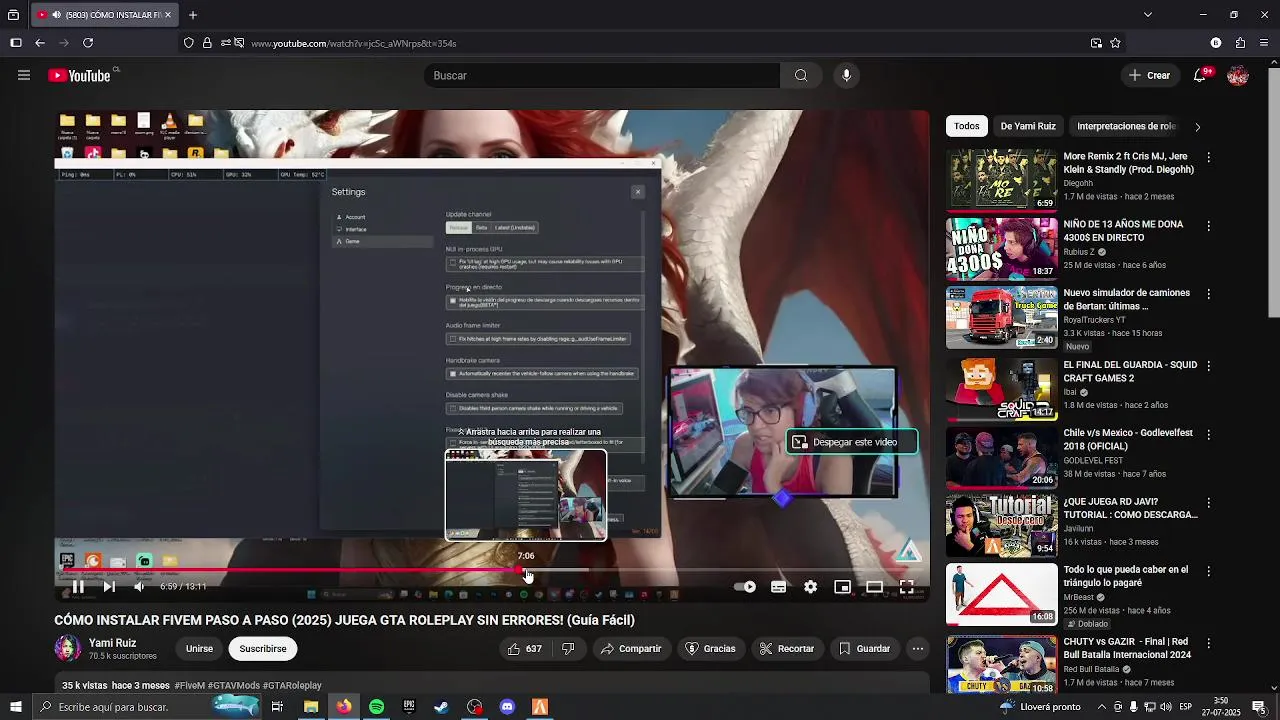The height and width of the screenshot is (720, 1280).
Task: Click the search magnifier button
Action: coord(801,75)
